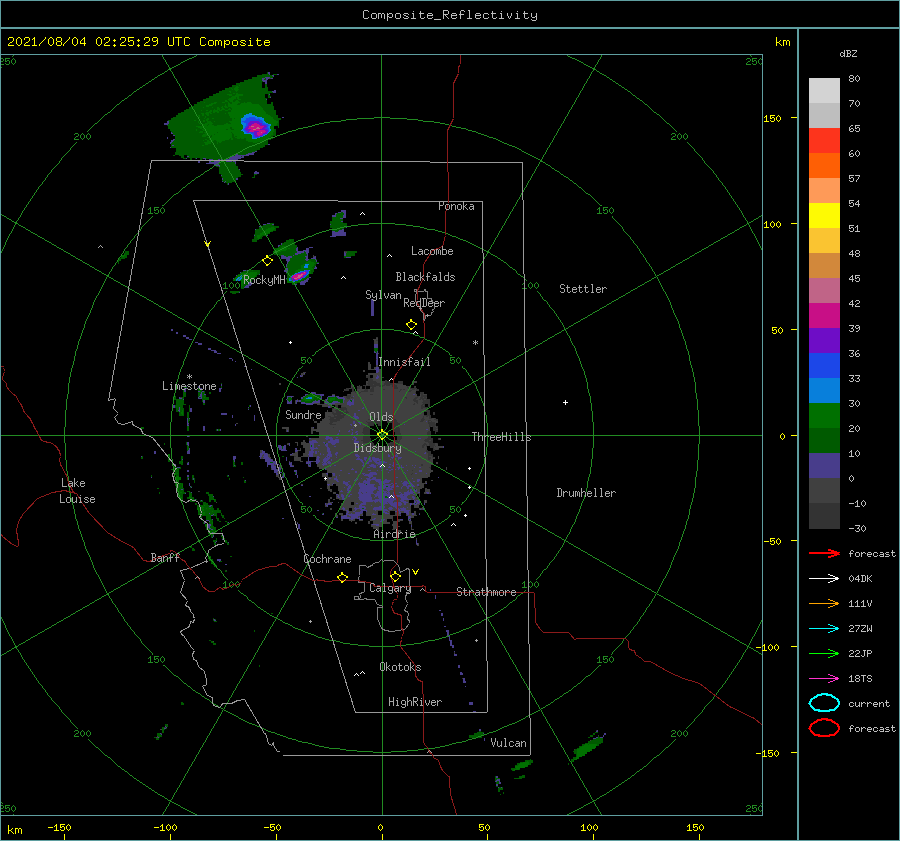Image resolution: width=900 pixels, height=841 pixels.
Task: Click the cyan arrow labeled 27ZW
Action: (824, 629)
